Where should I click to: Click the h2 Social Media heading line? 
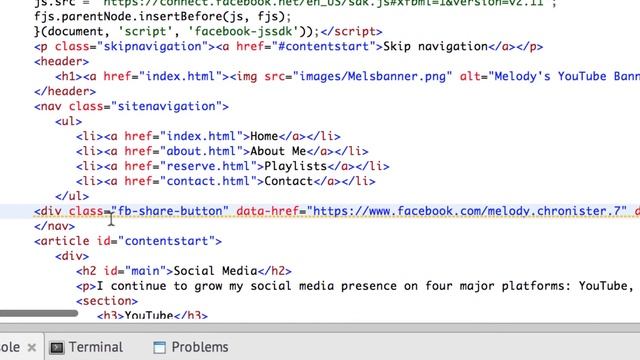point(184,271)
